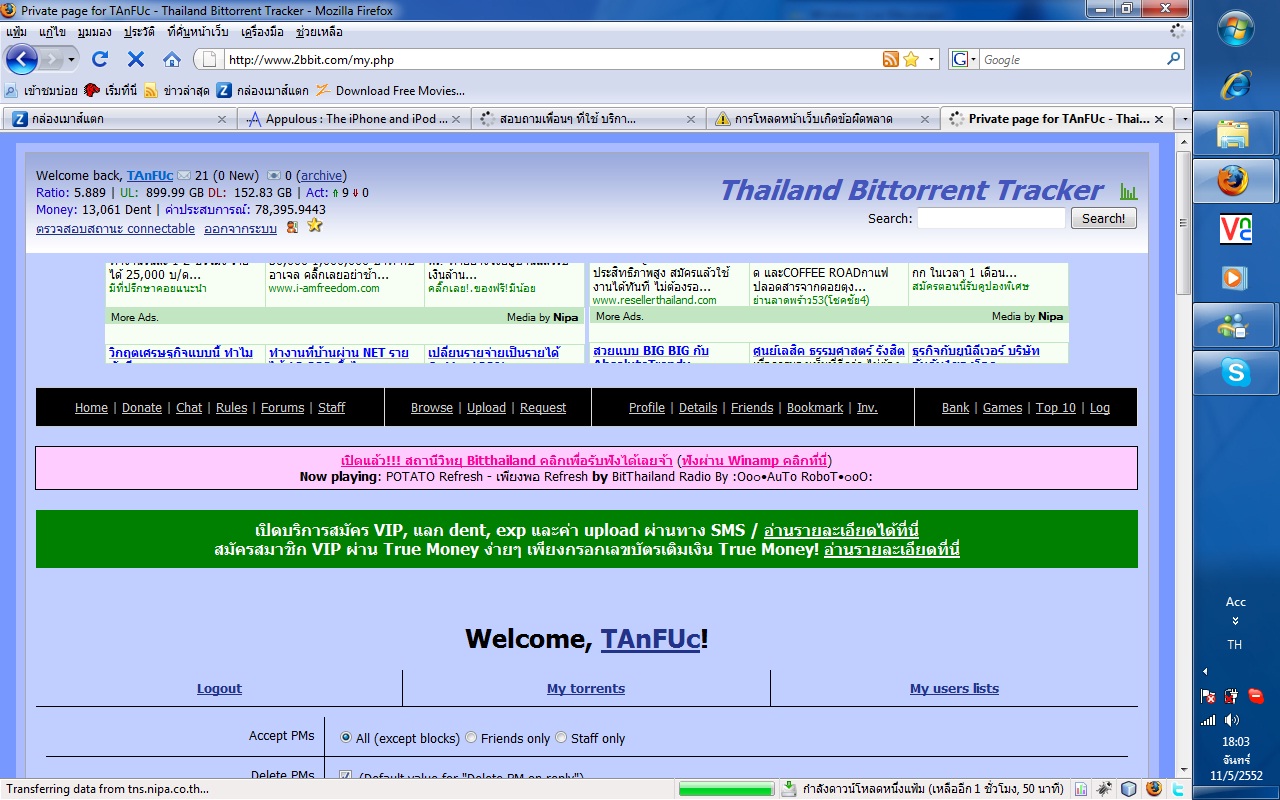Screen dimensions: 1280x800
Task: Click the RSS feed icon in the address bar
Action: coord(891,59)
